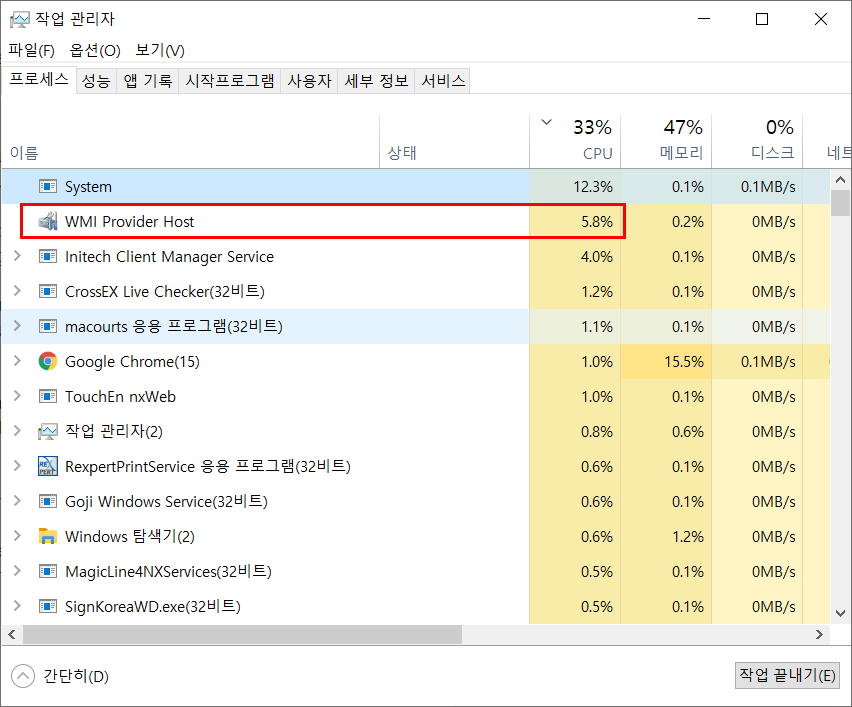
Task: Click Chrome's 15.5% memory value
Action: click(684, 362)
